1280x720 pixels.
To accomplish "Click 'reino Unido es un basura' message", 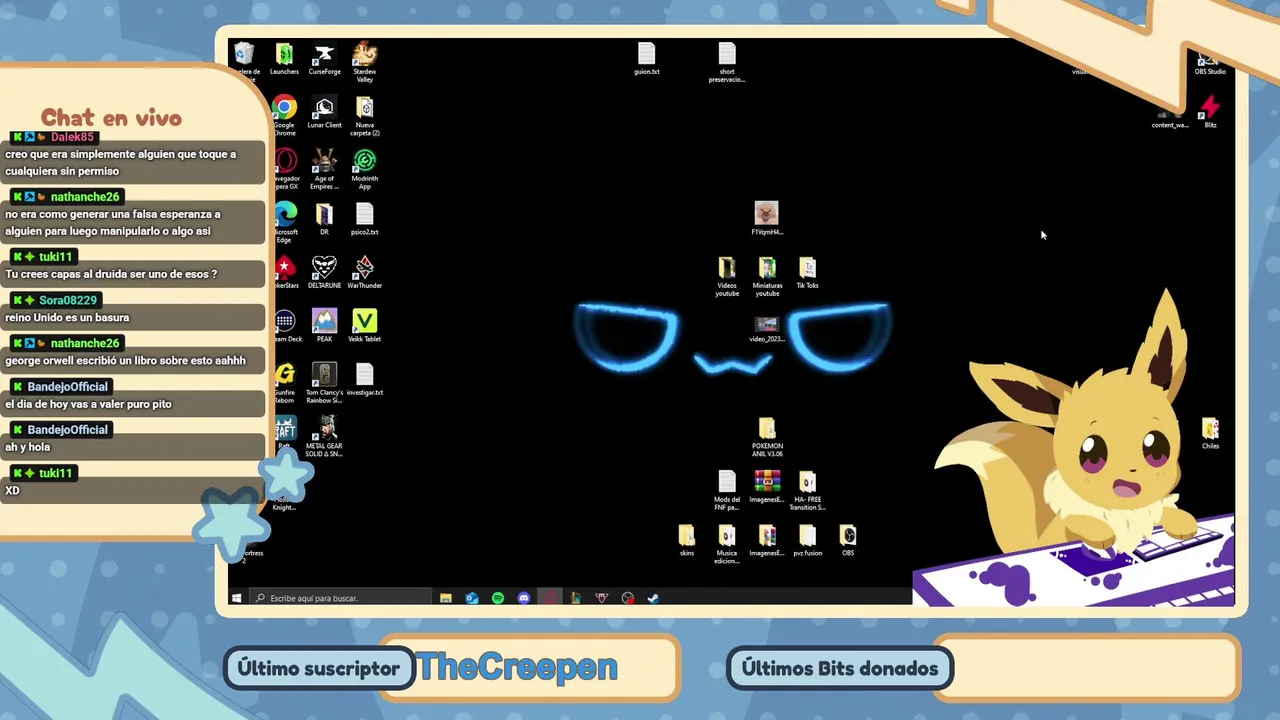I will [67, 317].
